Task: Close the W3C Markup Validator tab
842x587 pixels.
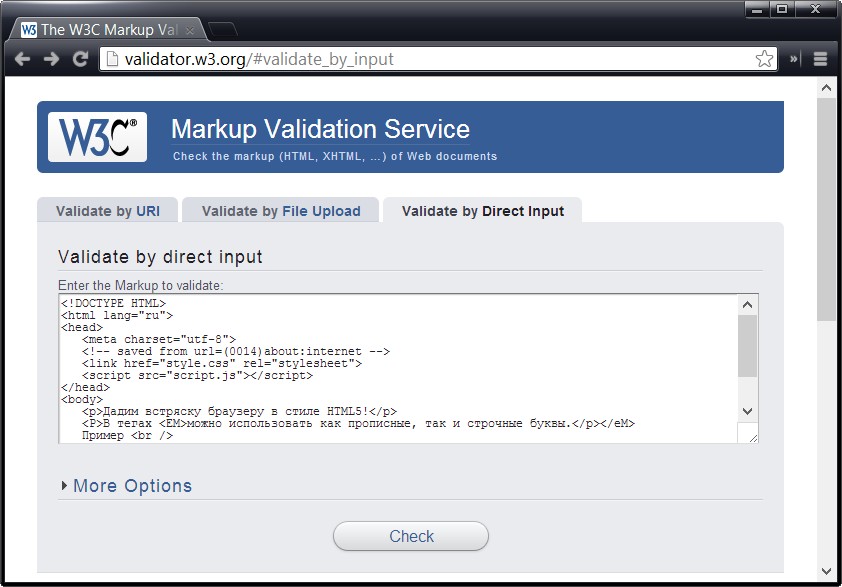Action: pos(190,31)
